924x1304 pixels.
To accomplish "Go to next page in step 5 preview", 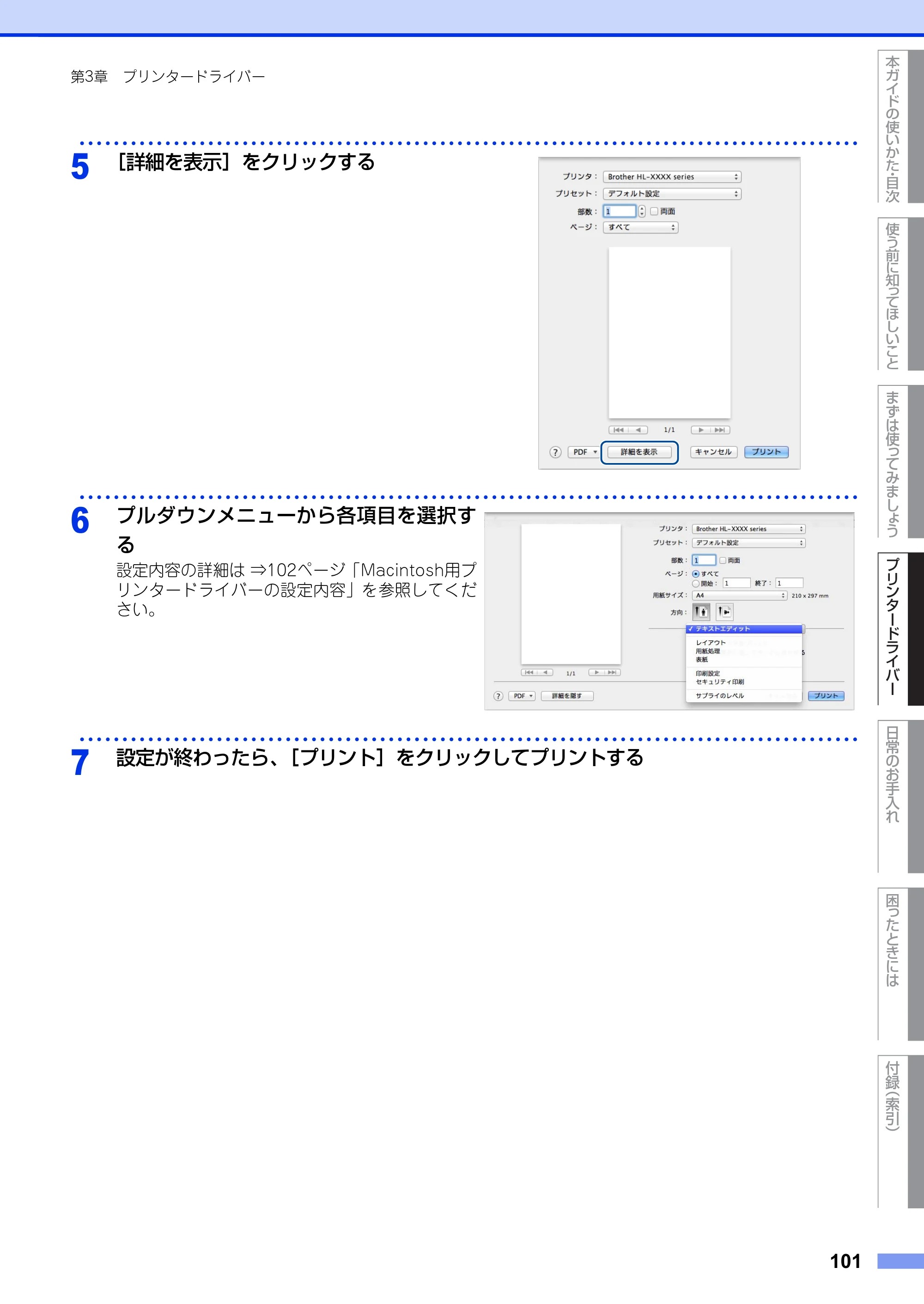I will point(701,430).
